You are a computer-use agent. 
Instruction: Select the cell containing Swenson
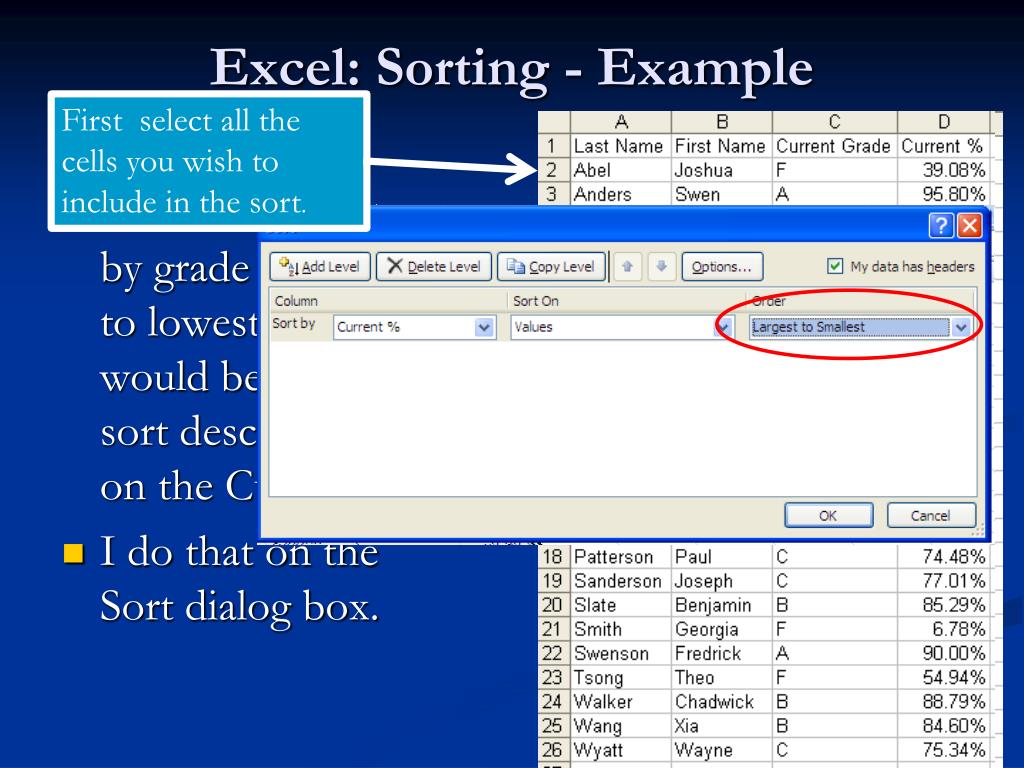point(620,653)
